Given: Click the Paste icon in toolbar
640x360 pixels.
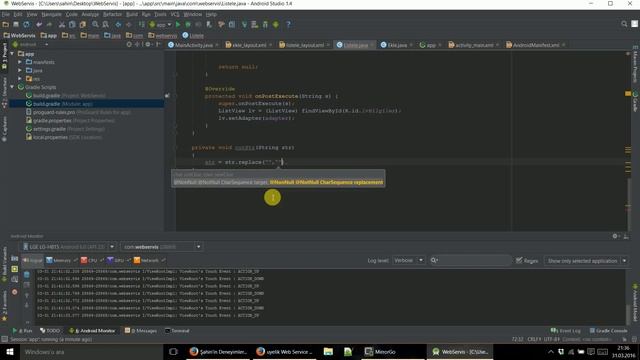Looking at the screenshot, I should pos(82,24).
